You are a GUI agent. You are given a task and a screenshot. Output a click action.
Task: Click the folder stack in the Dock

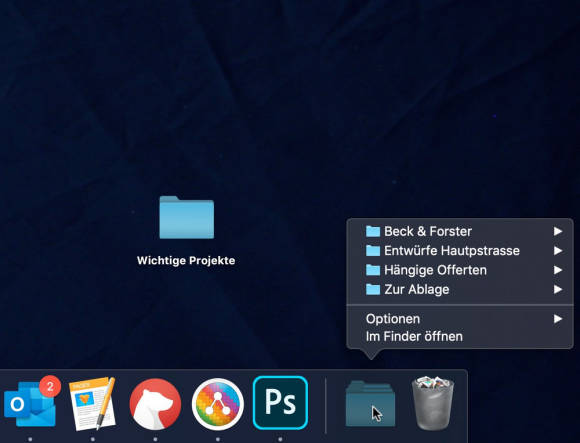[x=370, y=403]
